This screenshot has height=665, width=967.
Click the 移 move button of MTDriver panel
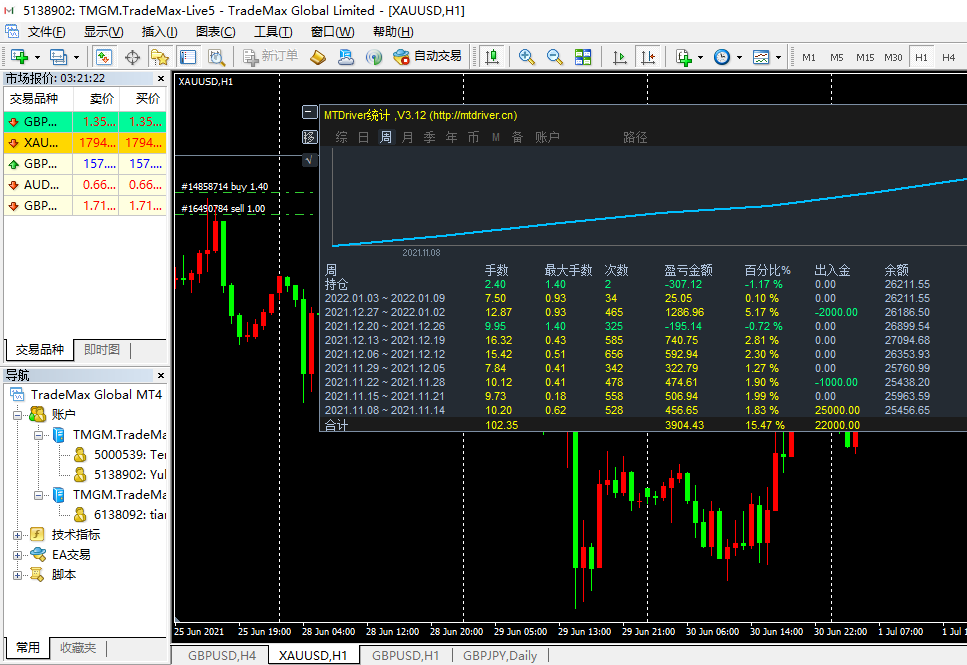pyautogui.click(x=310, y=137)
